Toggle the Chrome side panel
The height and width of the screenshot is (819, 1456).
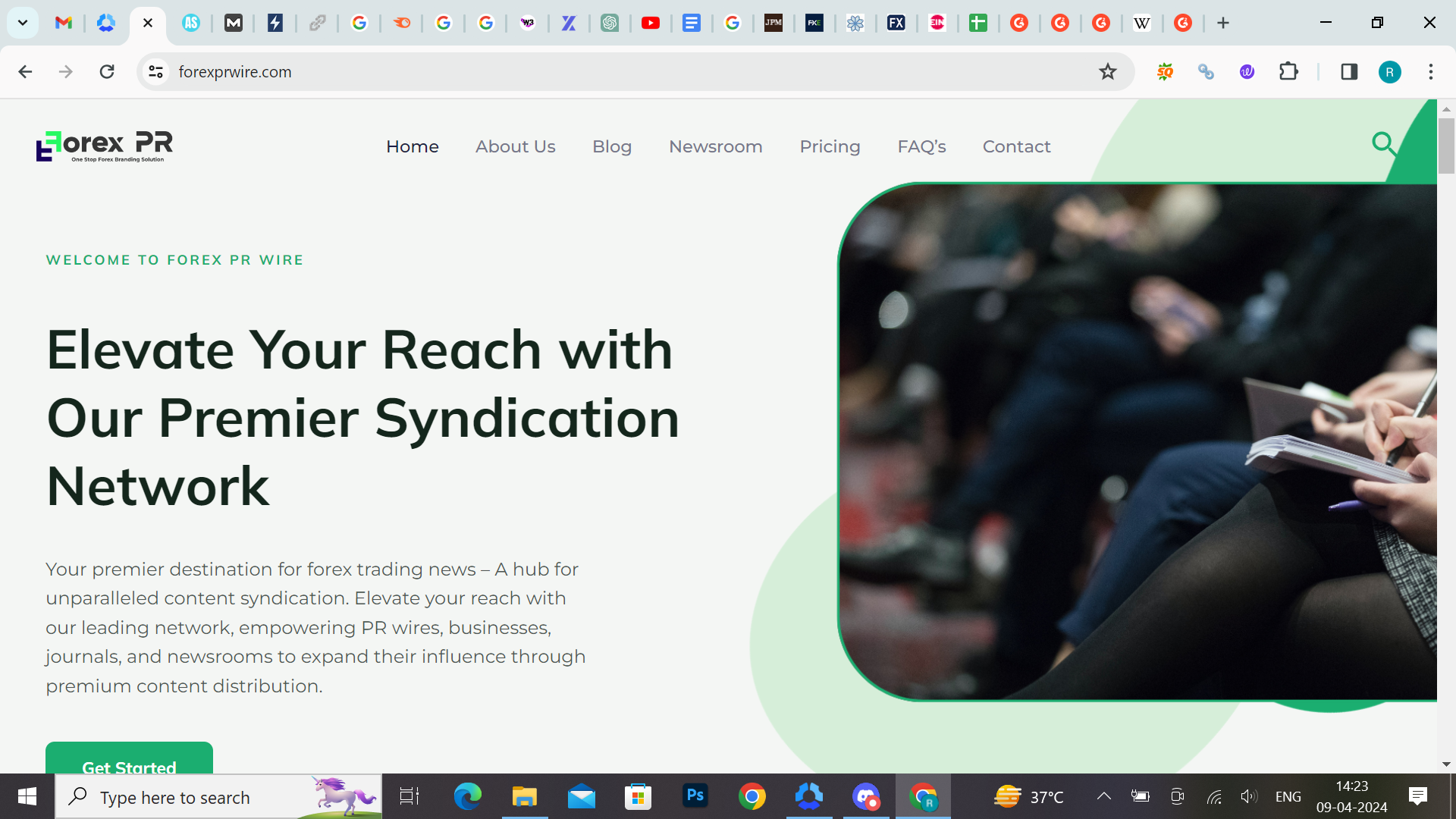[x=1348, y=71]
